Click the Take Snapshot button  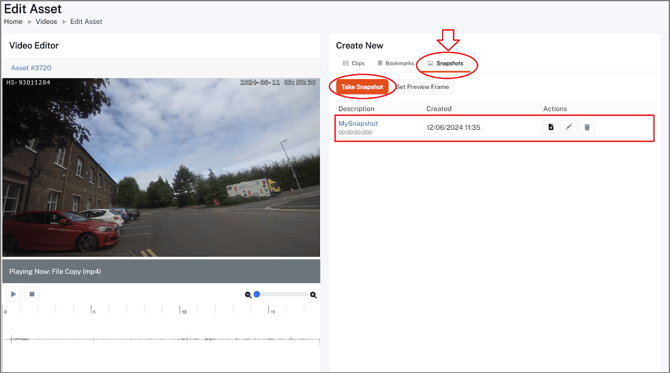362,87
